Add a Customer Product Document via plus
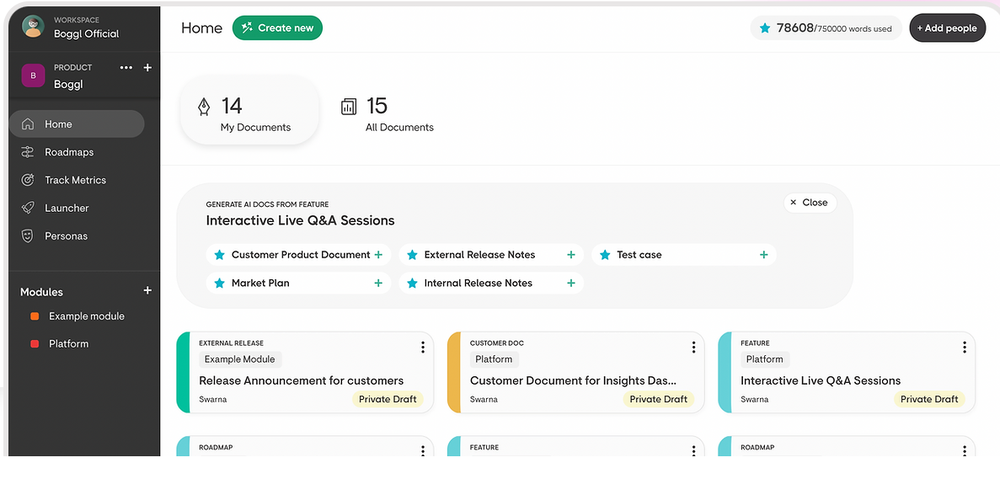 click(378, 255)
